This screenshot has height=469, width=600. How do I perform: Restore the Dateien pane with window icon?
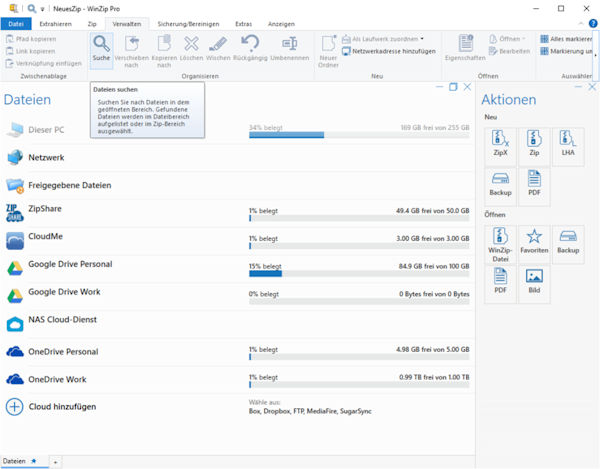pyautogui.click(x=453, y=87)
